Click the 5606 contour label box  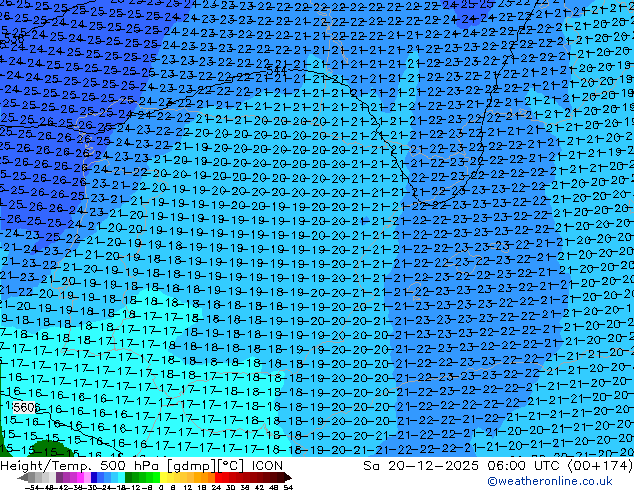[x=25, y=407]
